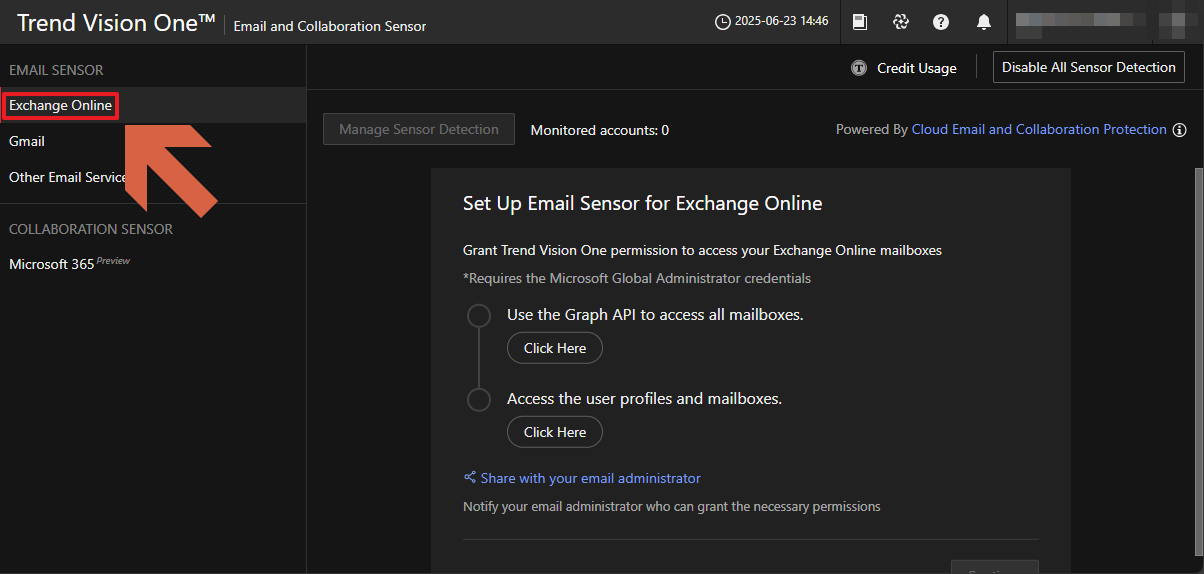
Task: Click the Credit Usage coin icon
Action: coord(858,68)
